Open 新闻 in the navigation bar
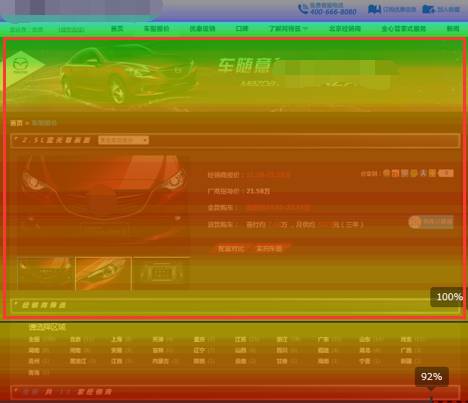 (453, 29)
